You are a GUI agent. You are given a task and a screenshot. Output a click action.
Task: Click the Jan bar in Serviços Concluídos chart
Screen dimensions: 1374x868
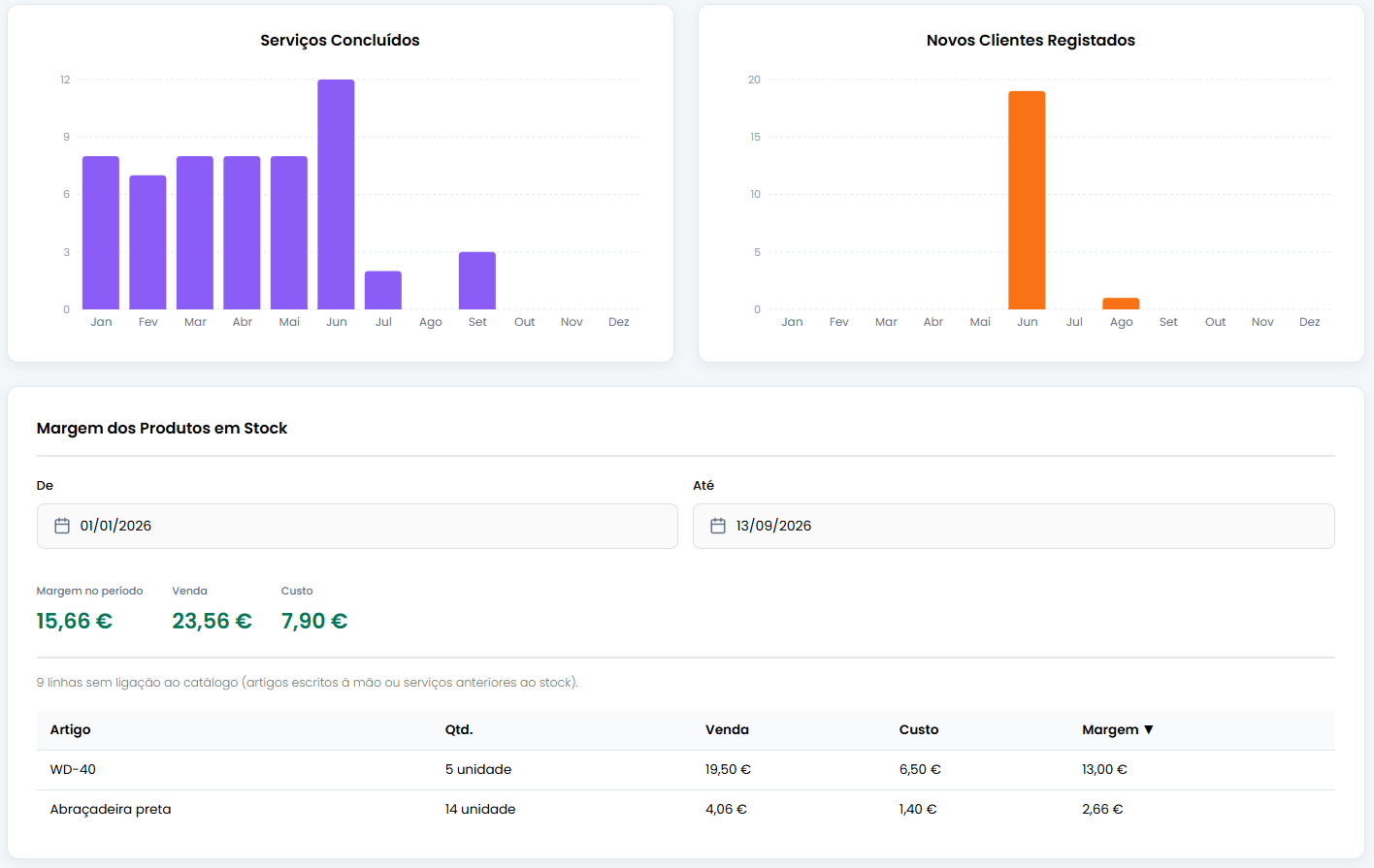tap(101, 233)
